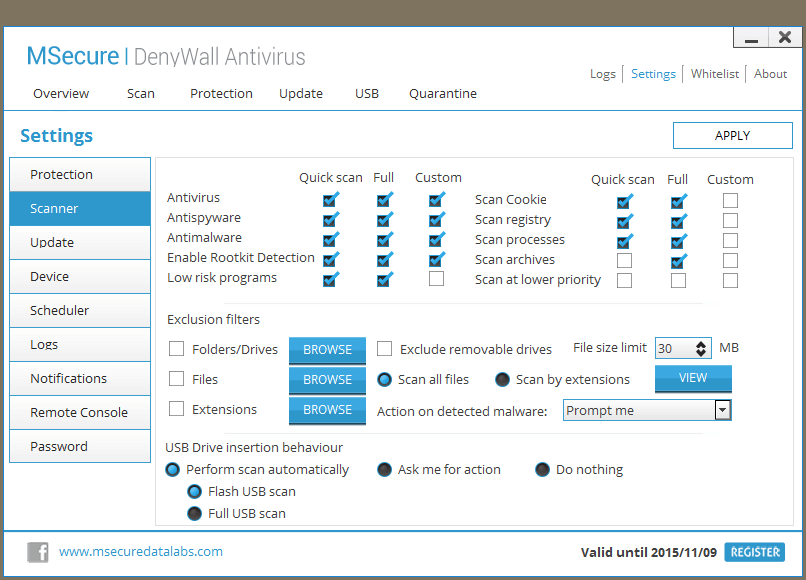Viewport: 806px width, 580px height.
Task: Uncheck Scan processes for Full scan
Action: click(679, 241)
